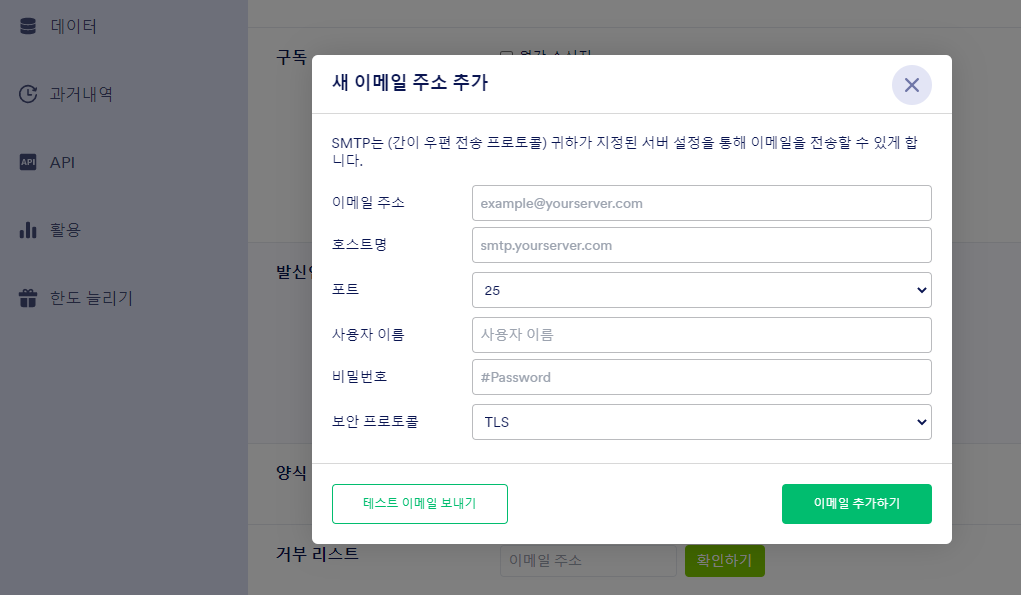Select 한도 늘리기 in the sidebar
This screenshot has width=1021, height=595.
tap(91, 298)
